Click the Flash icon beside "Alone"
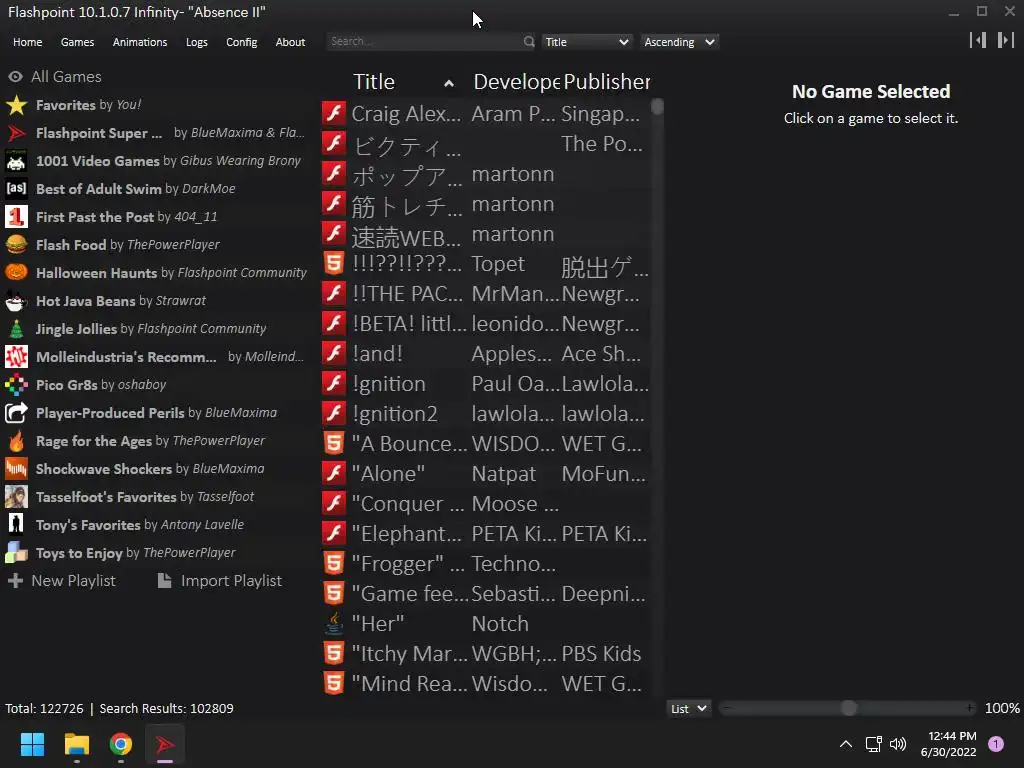Viewport: 1024px width, 768px height. [x=334, y=473]
